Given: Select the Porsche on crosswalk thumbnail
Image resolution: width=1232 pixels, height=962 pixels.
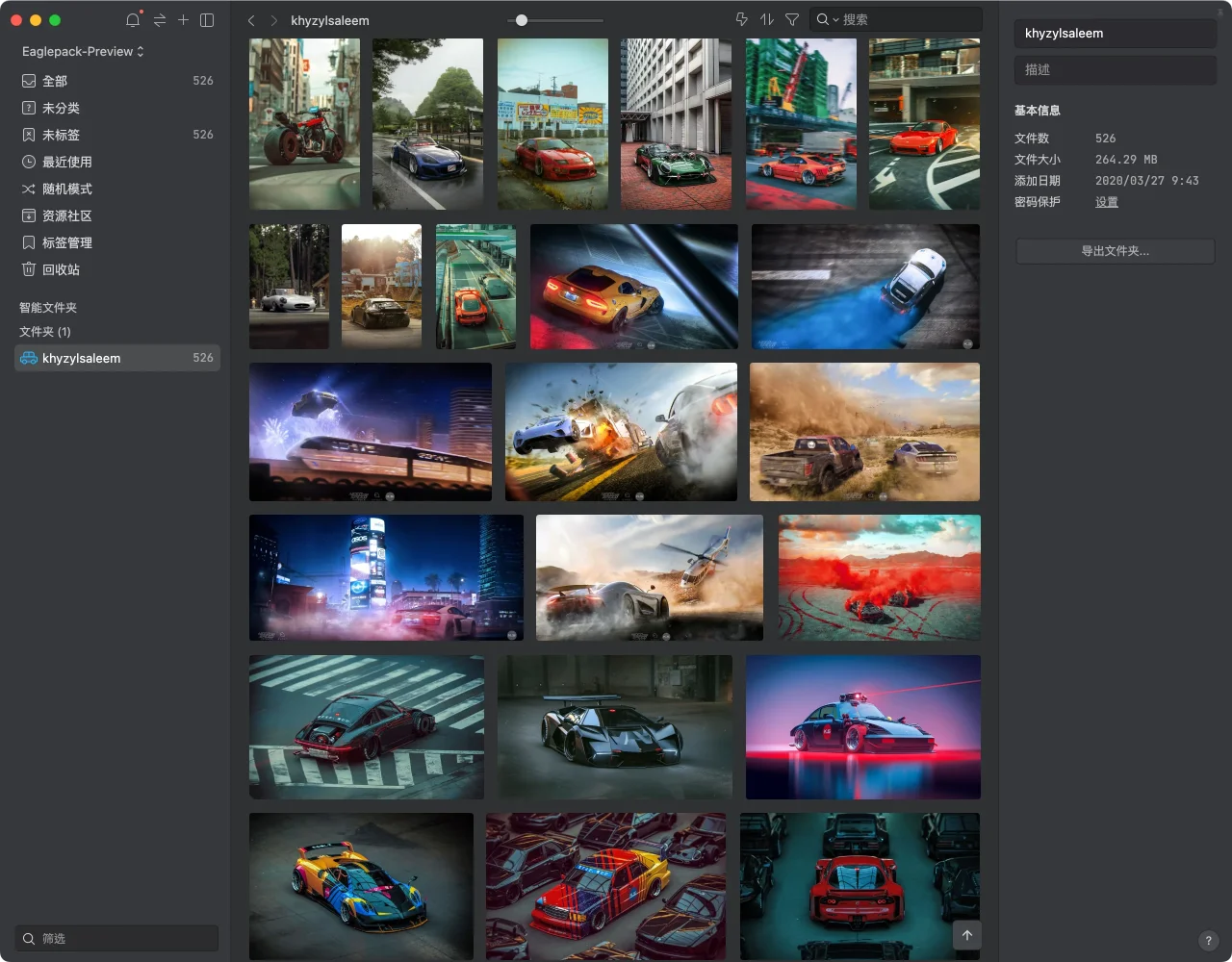Looking at the screenshot, I should click(367, 727).
